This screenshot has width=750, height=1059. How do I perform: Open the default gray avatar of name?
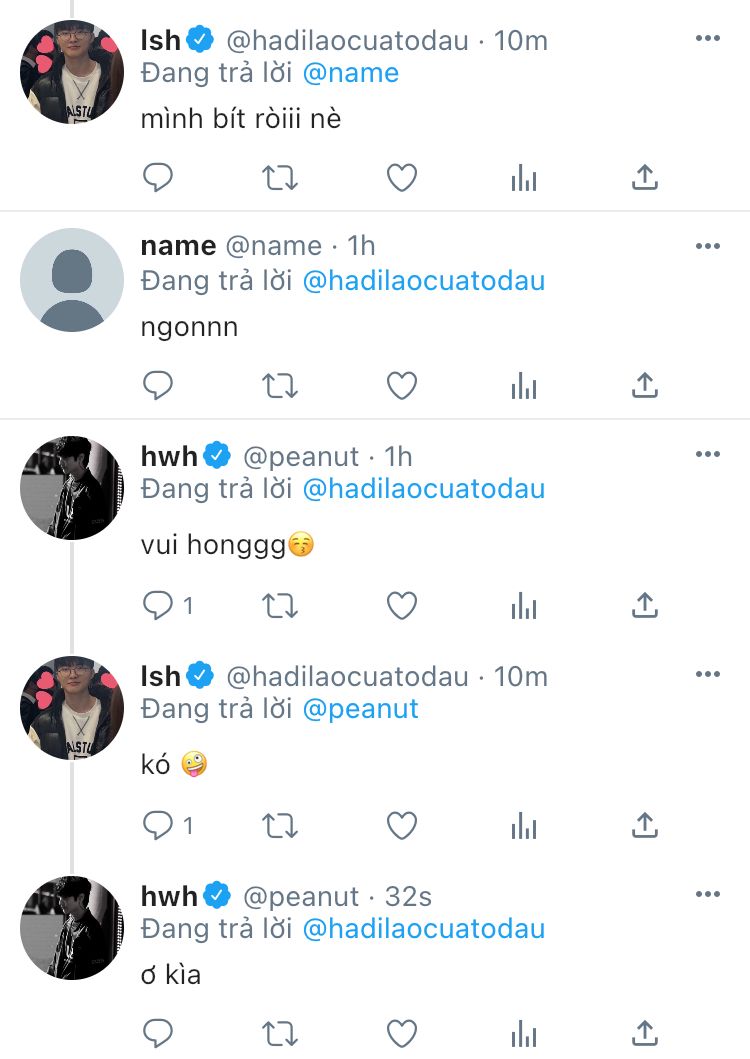(x=72, y=280)
